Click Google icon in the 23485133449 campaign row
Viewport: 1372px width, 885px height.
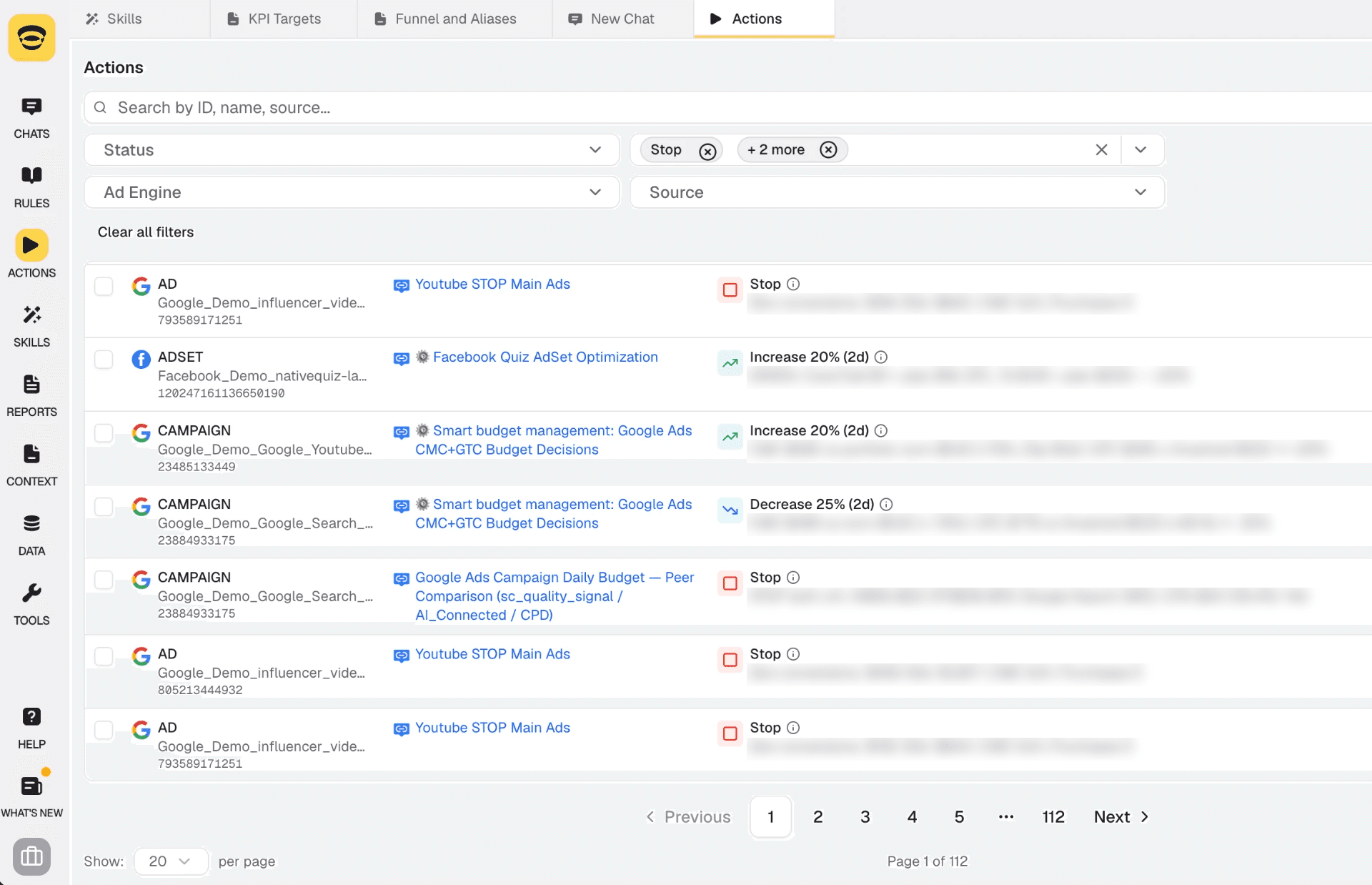pyautogui.click(x=141, y=432)
